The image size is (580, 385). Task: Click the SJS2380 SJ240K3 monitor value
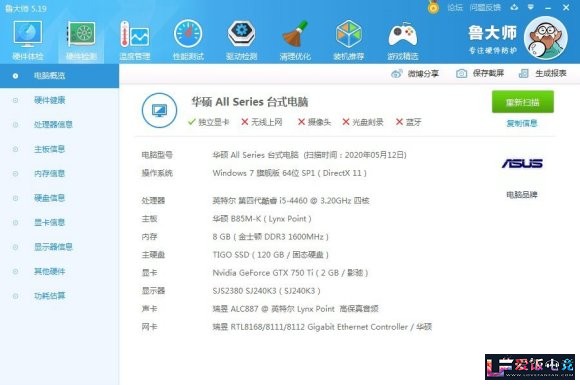(x=266, y=291)
